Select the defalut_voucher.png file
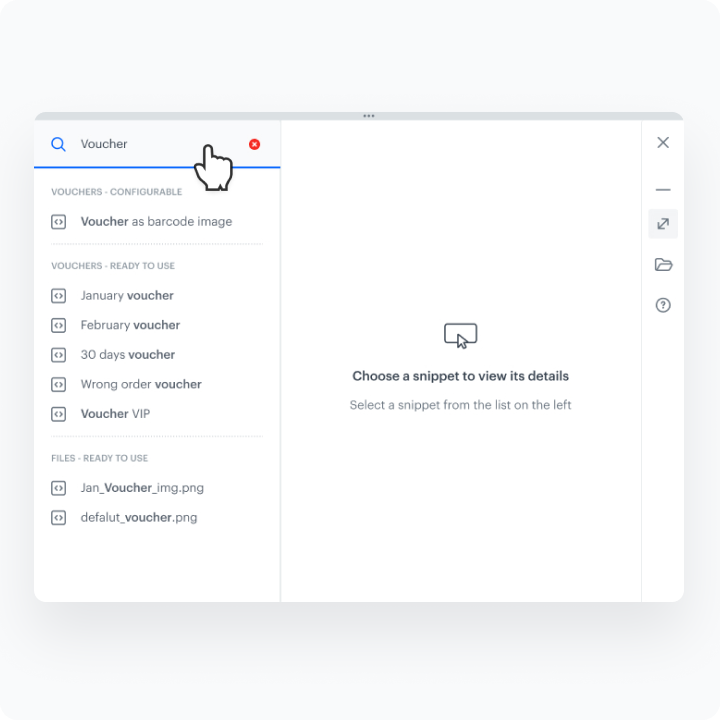720x720 pixels. coord(139,518)
